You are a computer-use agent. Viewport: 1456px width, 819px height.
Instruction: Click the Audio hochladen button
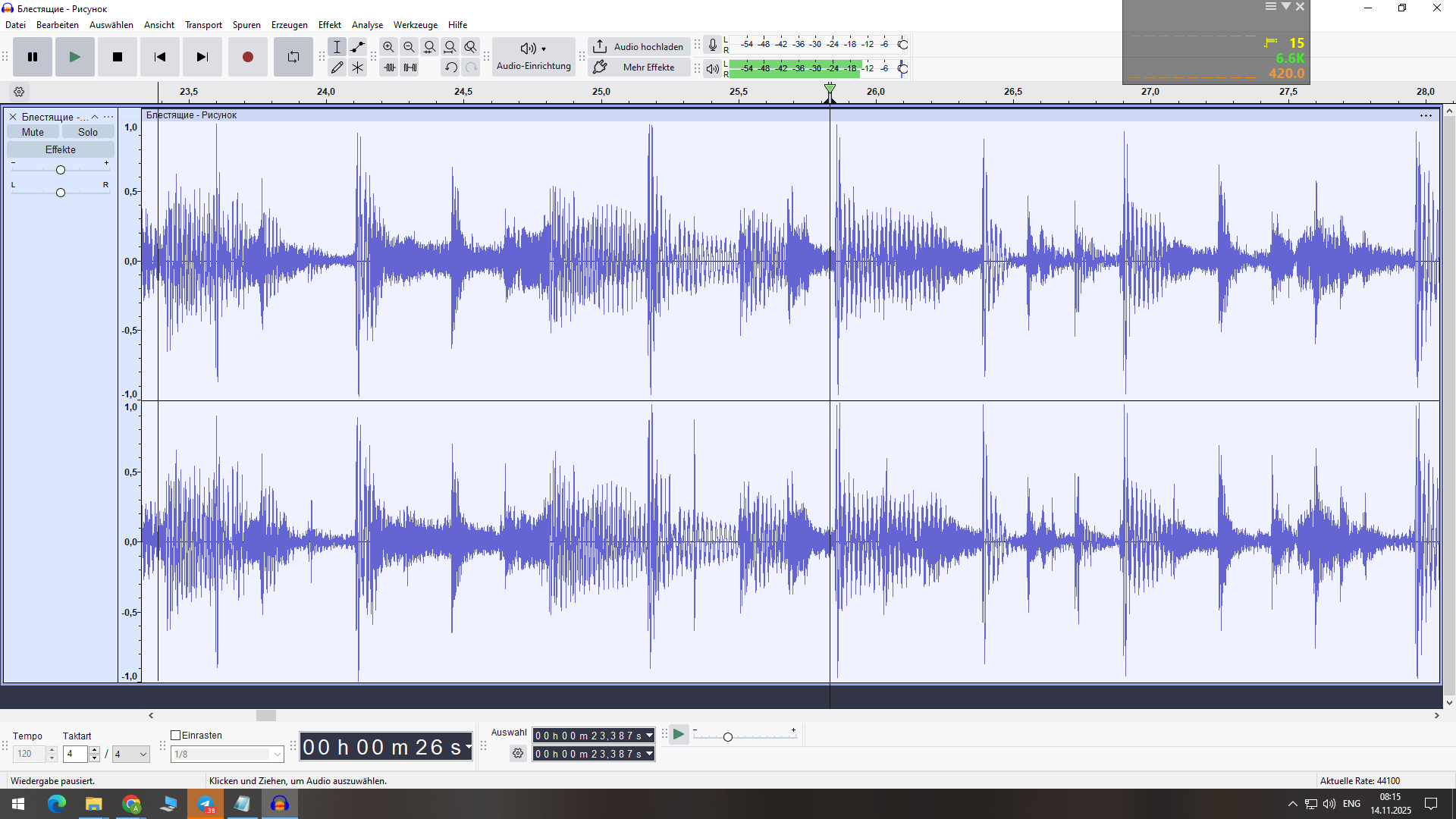tap(639, 47)
